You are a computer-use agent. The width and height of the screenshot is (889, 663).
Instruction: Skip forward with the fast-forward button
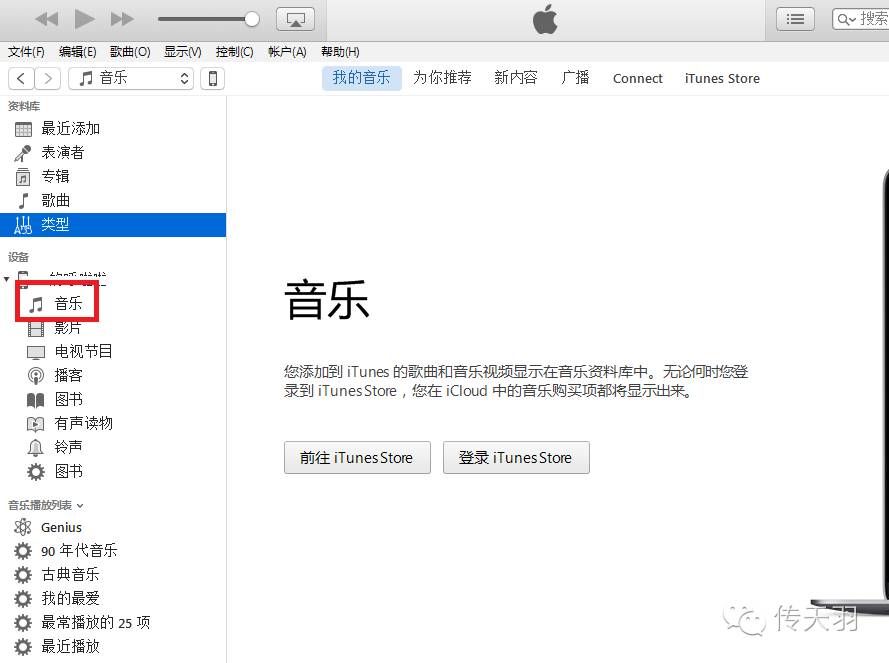pos(122,19)
